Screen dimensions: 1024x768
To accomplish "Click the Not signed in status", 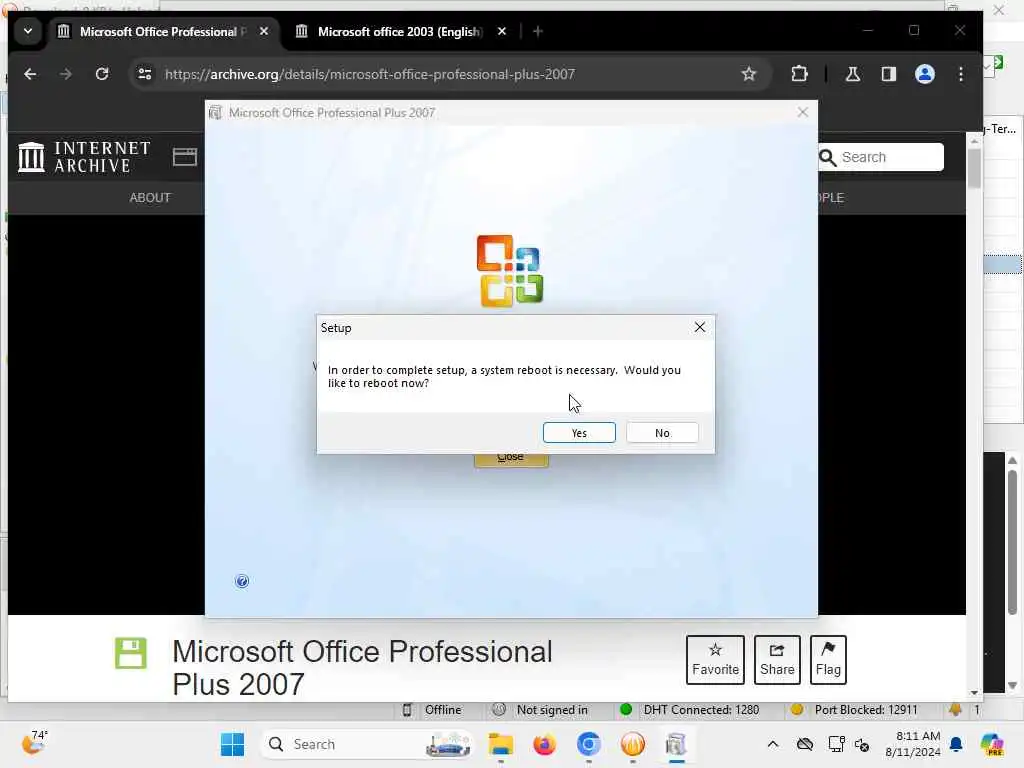I will [x=540, y=709].
